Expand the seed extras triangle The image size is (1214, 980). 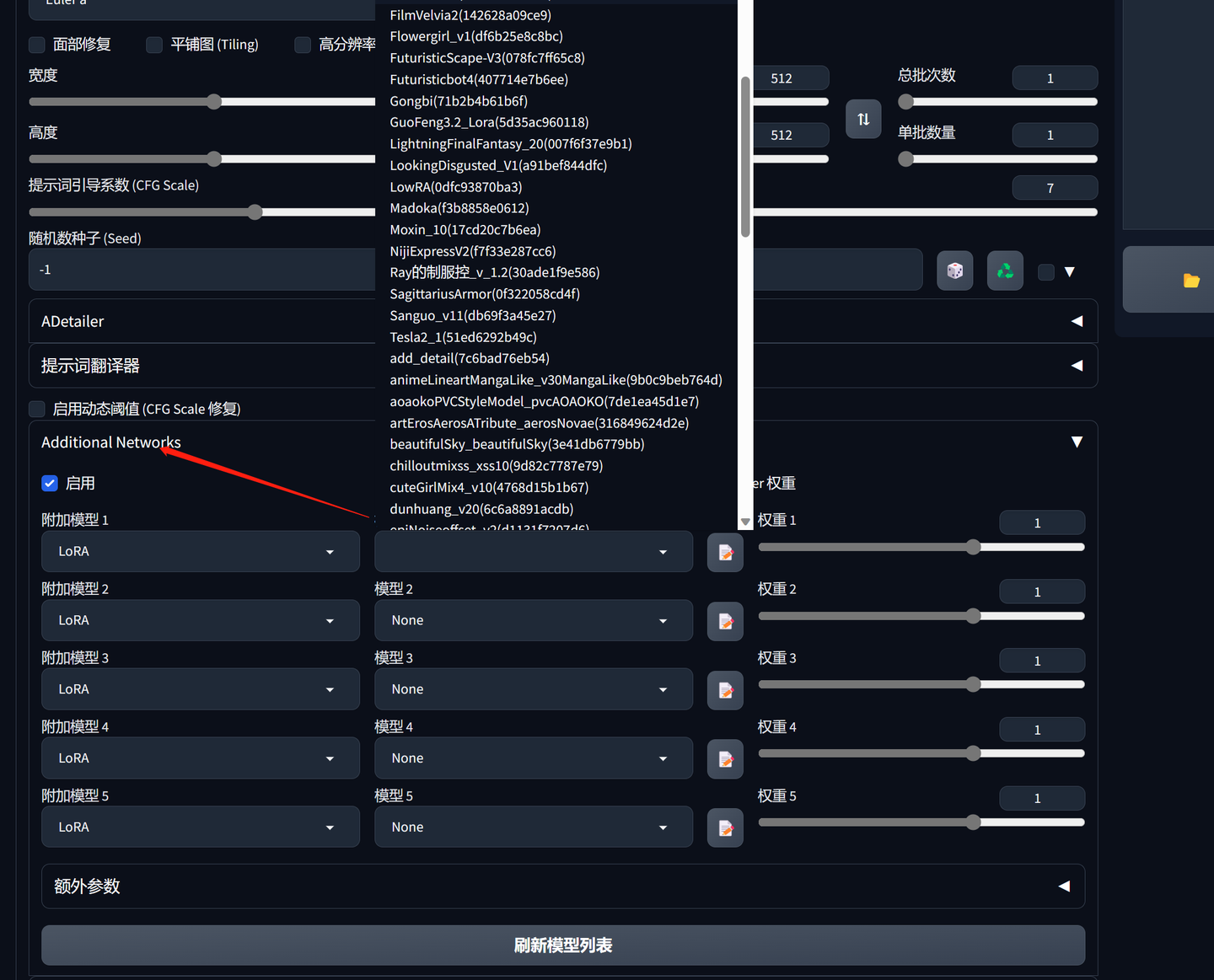pos(1070,272)
